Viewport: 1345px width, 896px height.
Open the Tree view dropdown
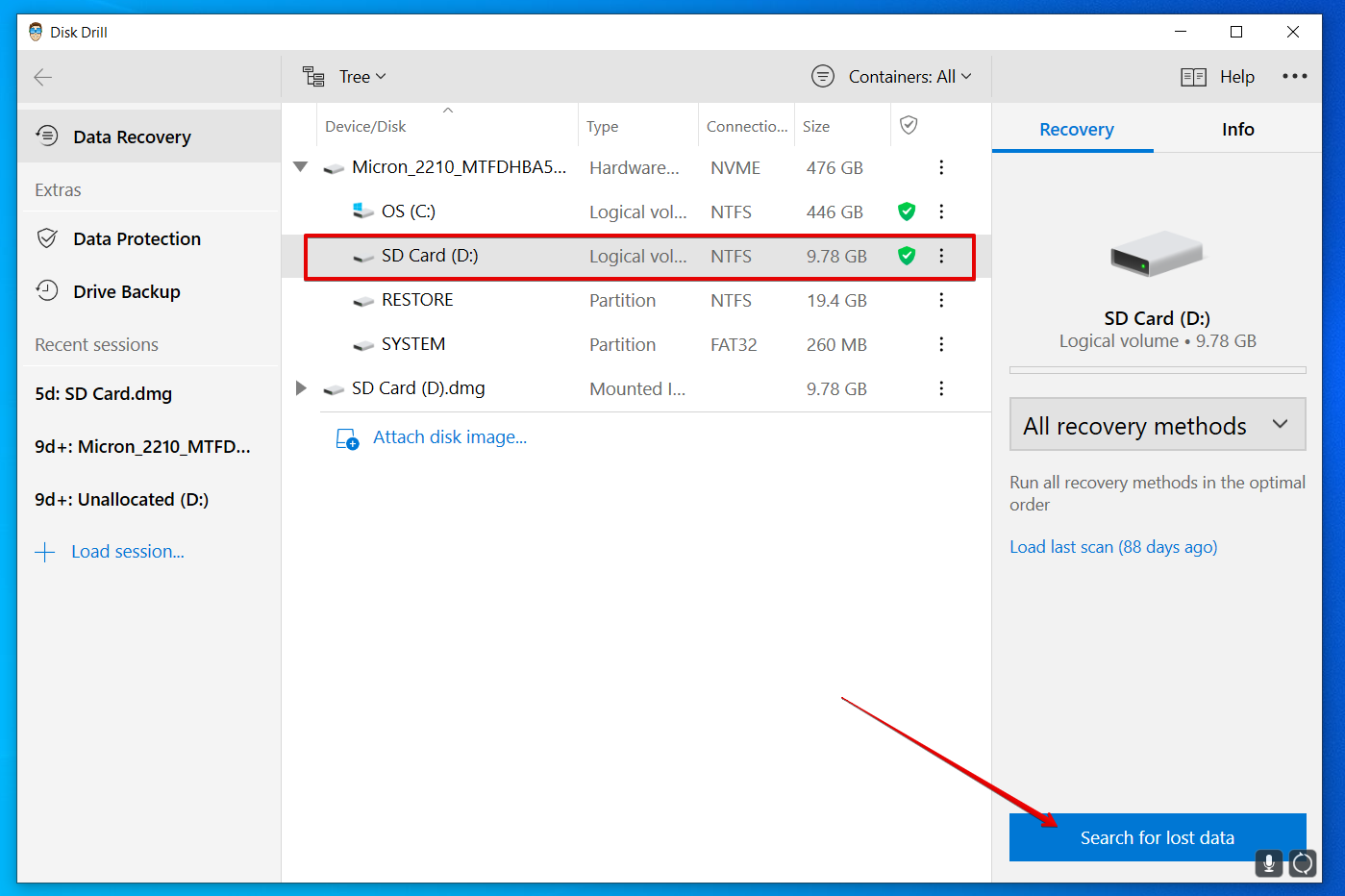362,77
